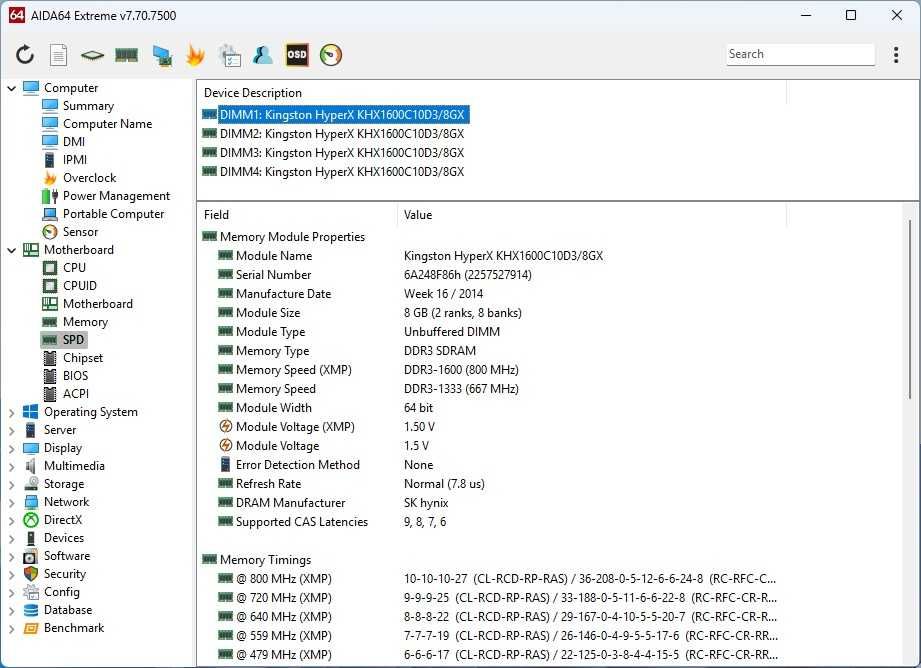Click the user profile toolbar icon
The image size is (921, 668).
coord(263,55)
